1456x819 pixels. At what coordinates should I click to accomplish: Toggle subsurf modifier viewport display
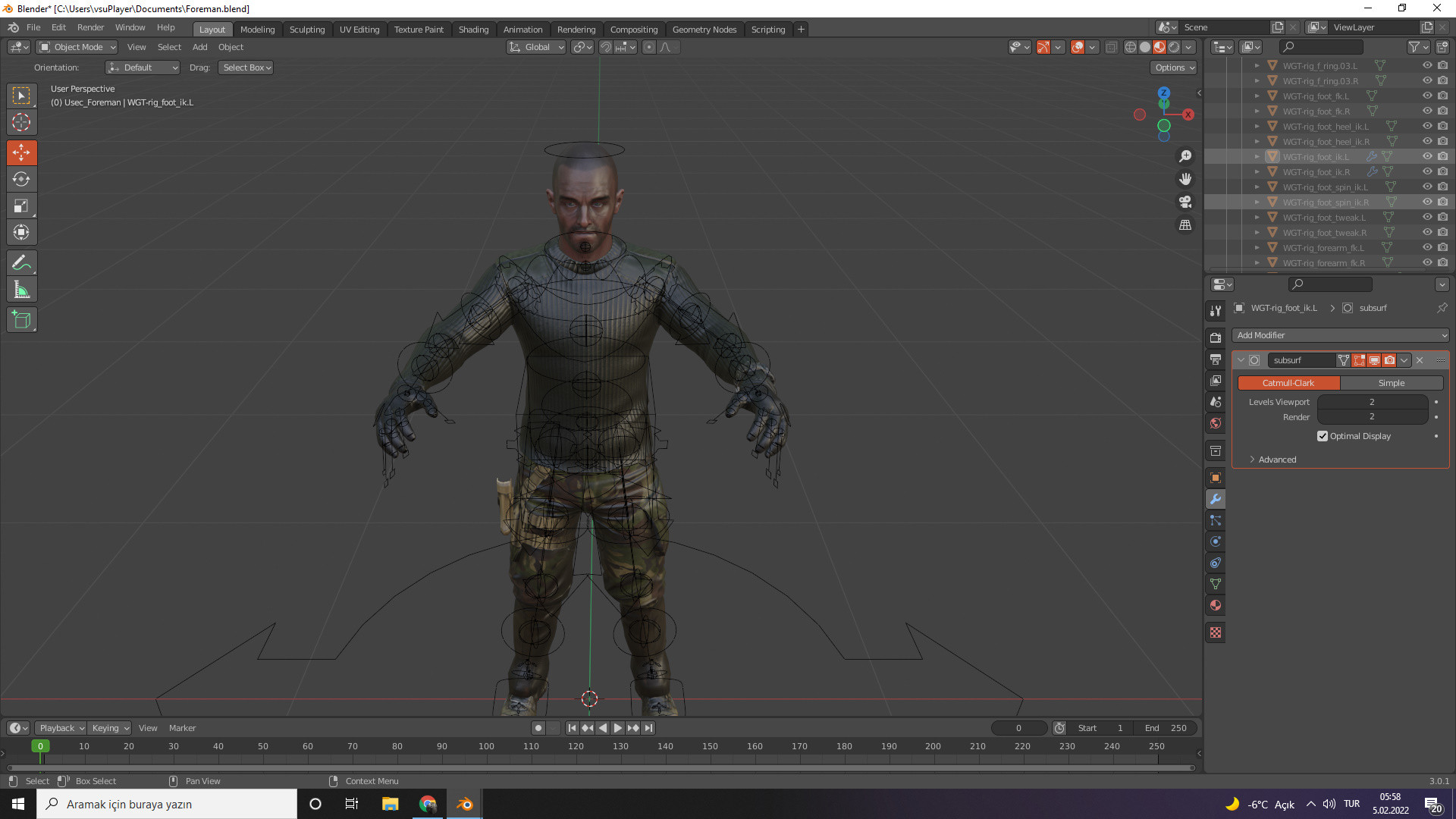click(1374, 360)
